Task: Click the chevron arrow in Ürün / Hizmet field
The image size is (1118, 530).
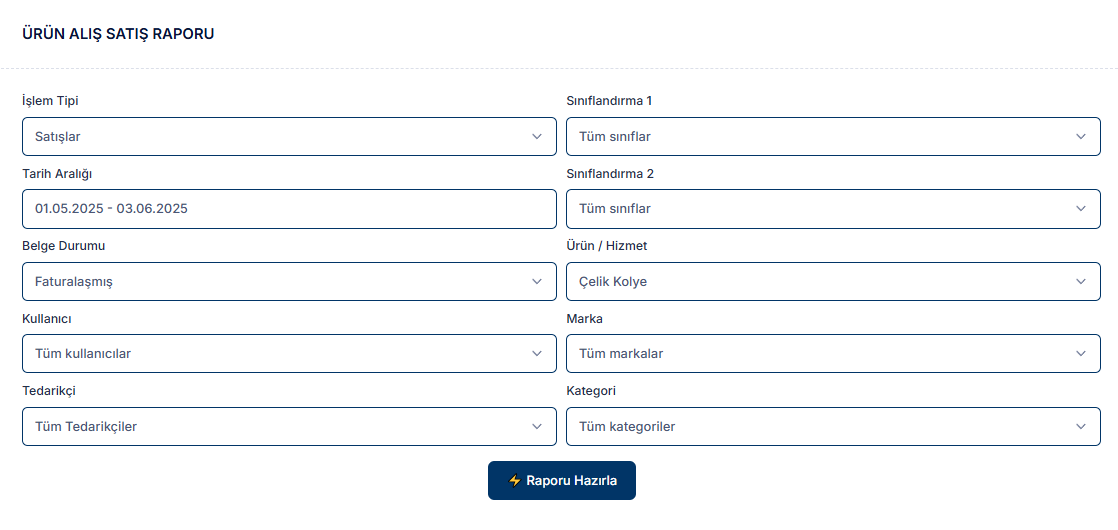Action: click(x=1081, y=282)
